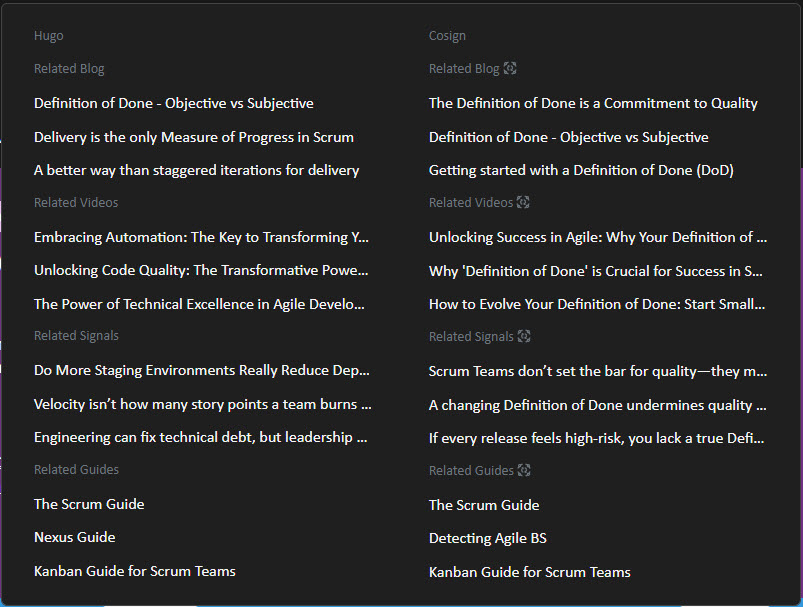
Task: Open 'Delivery is the only Measure of Progress in Scrum'
Action: pos(194,137)
